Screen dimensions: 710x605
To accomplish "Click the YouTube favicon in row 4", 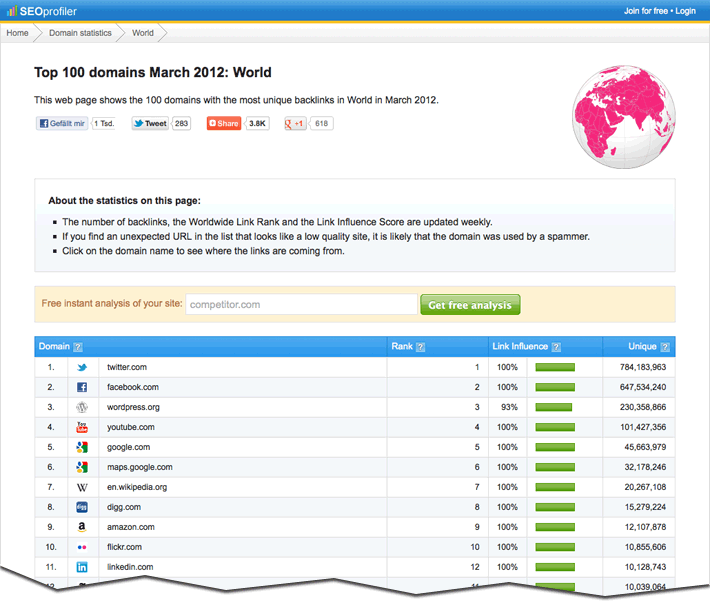I will tap(82, 427).
